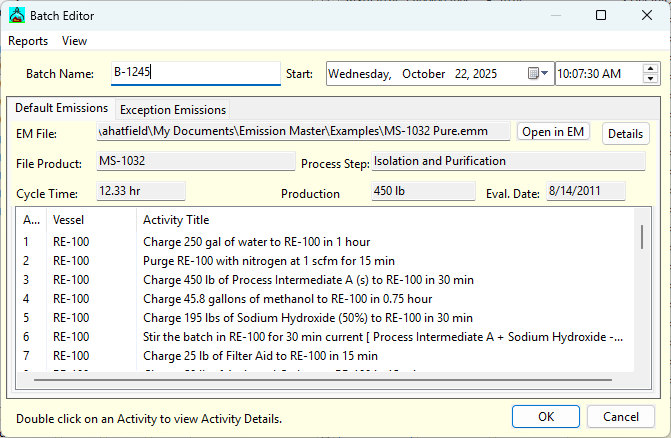Increase start time with up arrow
This screenshot has width=671, height=438.
point(651,69)
